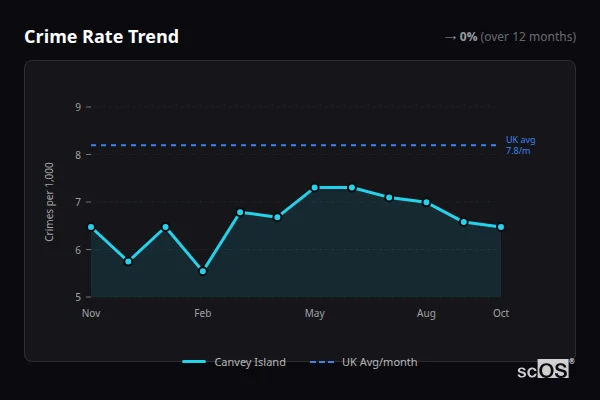Click the UK avg 7.8/m annotation
This screenshot has width=600, height=400.
tap(520, 145)
